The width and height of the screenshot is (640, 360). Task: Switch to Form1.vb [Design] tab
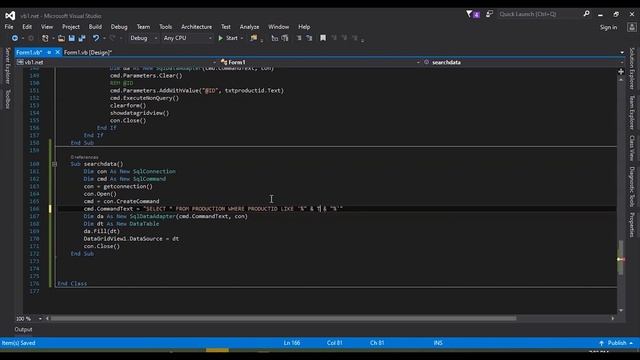88,52
